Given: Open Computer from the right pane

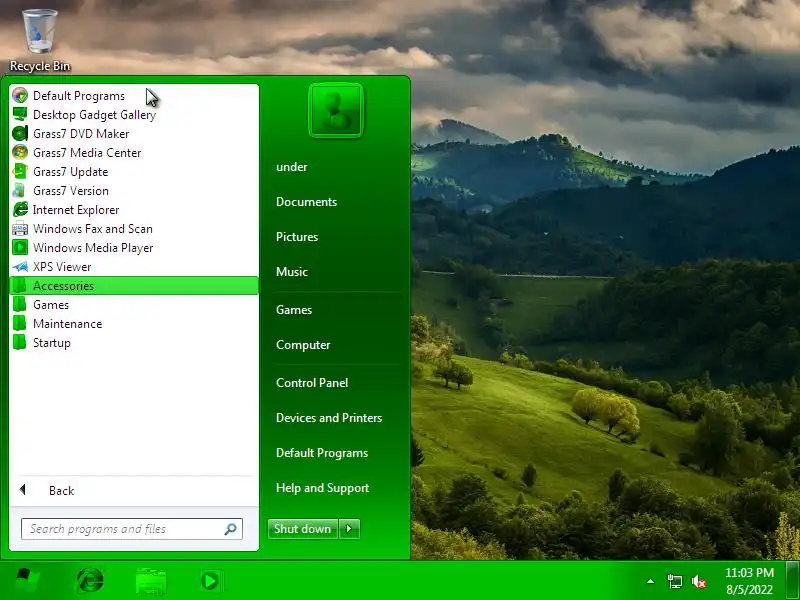Looking at the screenshot, I should point(303,345).
